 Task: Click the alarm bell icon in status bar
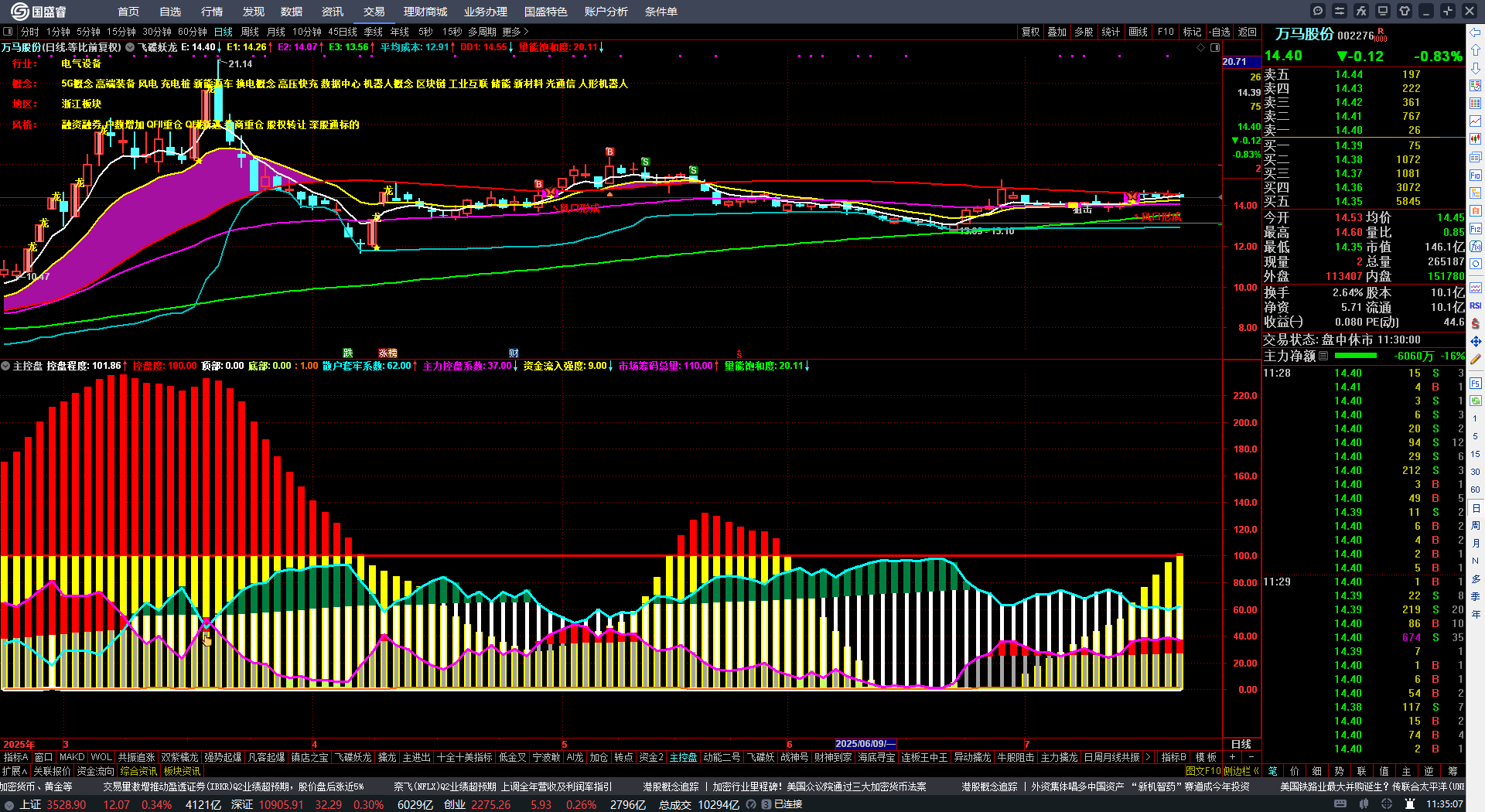tap(1411, 804)
